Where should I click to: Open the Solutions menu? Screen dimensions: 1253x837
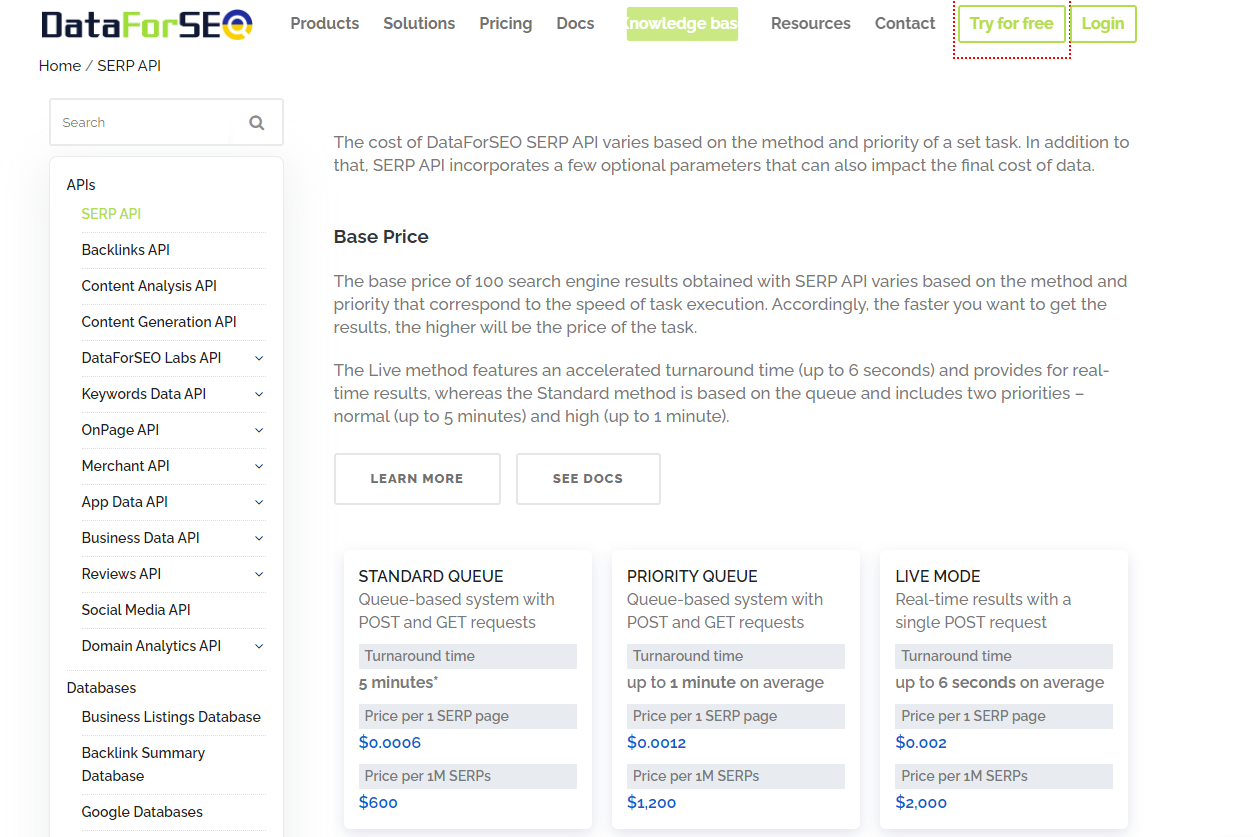[419, 23]
